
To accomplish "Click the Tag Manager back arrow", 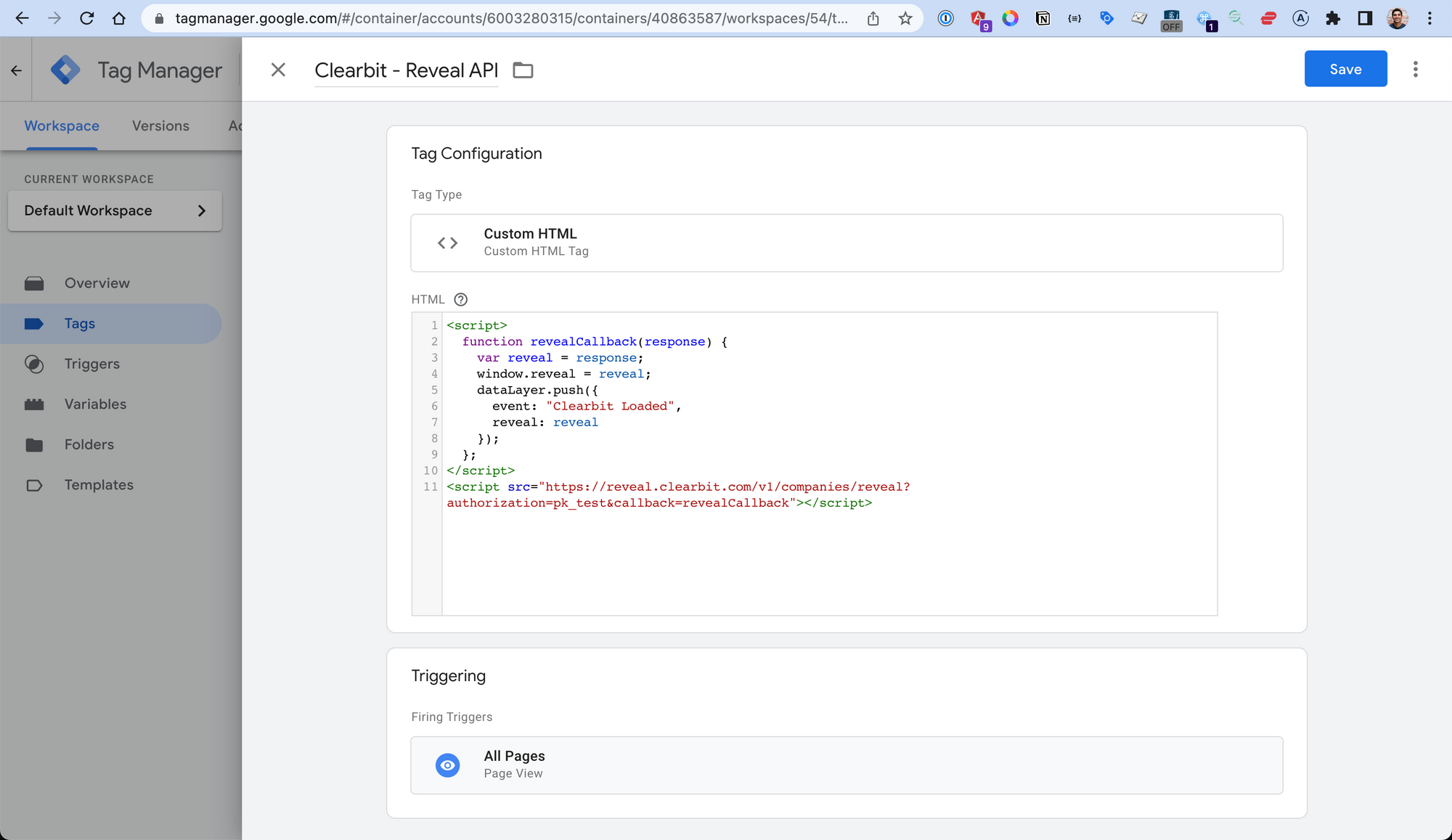I will pos(16,70).
